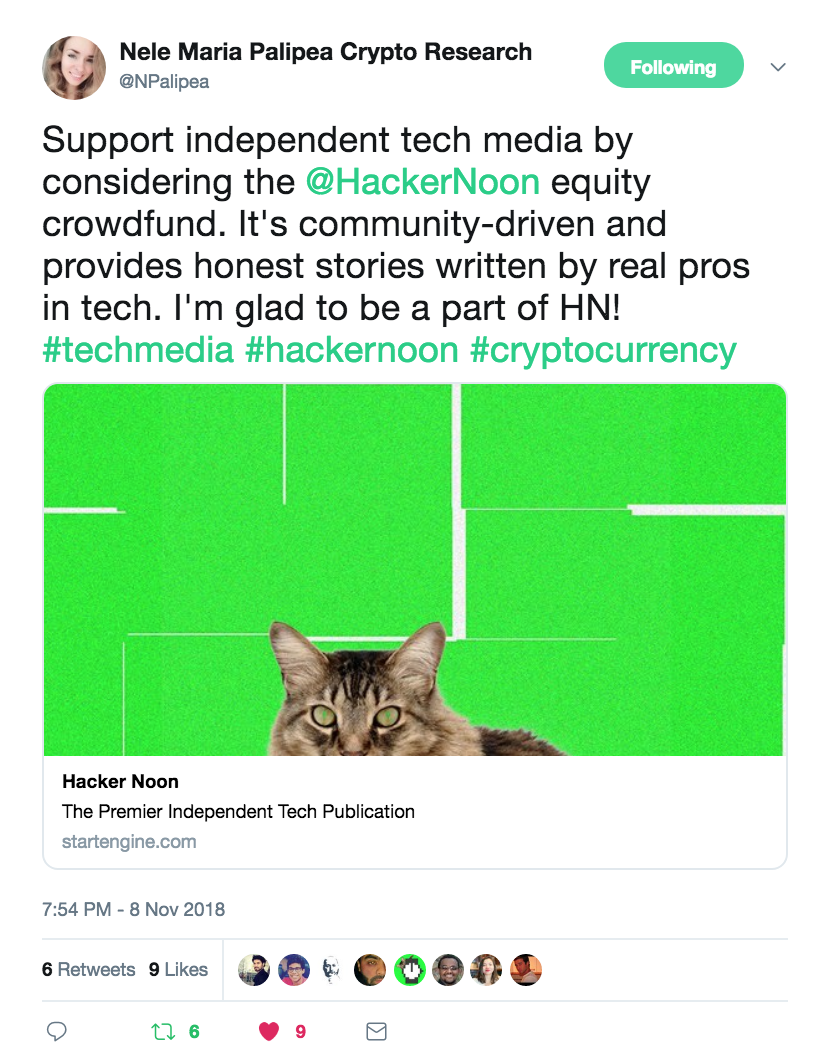Select the first avatar in the likers row
Image resolution: width=836 pixels, height=1058 pixels.
[254, 969]
